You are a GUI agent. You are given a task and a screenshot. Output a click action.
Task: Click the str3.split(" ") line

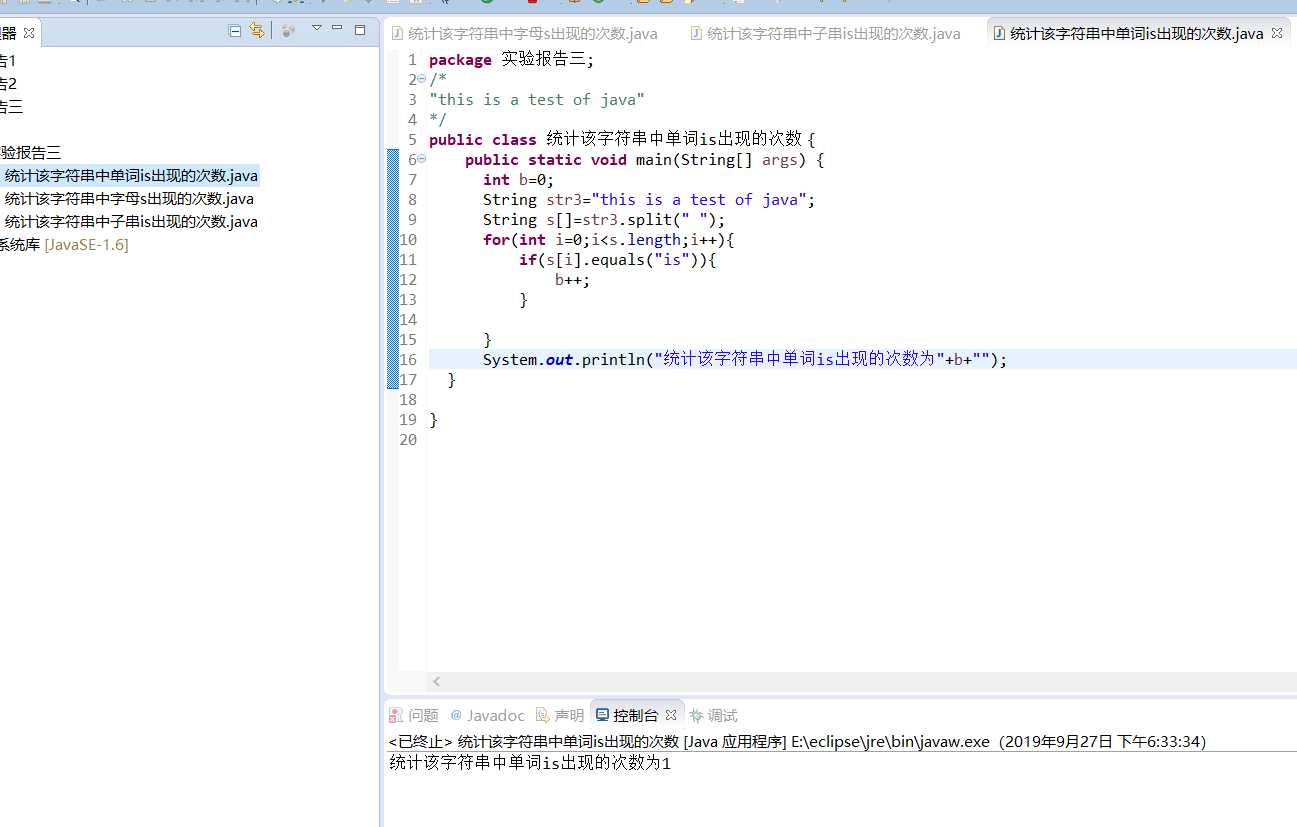click(x=604, y=220)
